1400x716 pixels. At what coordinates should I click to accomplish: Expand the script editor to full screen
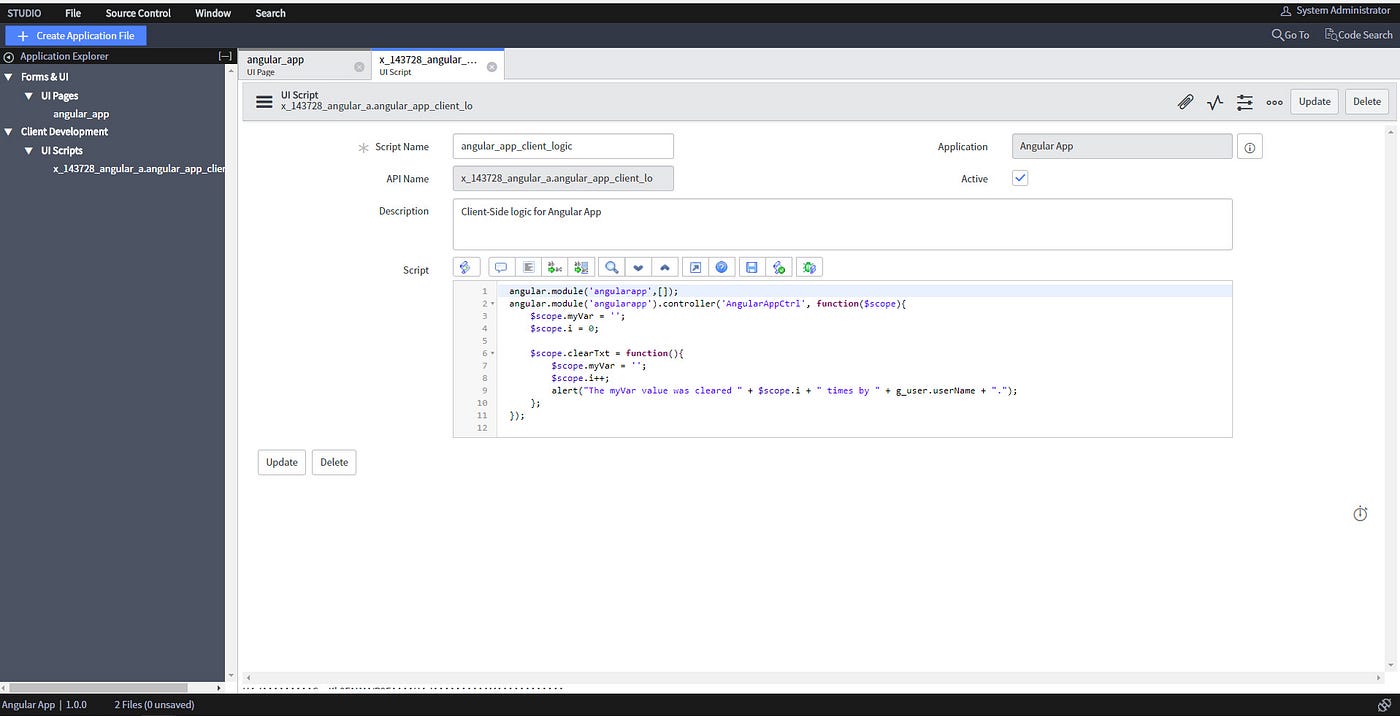click(696, 267)
